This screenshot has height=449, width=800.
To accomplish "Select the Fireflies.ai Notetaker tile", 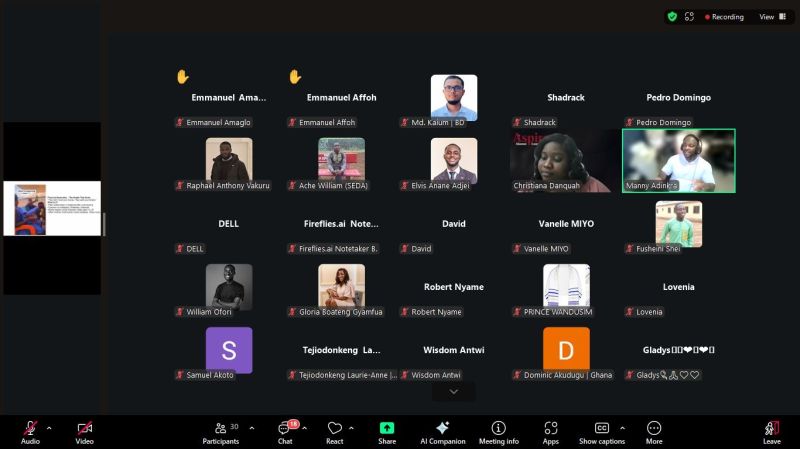I will coord(341,223).
